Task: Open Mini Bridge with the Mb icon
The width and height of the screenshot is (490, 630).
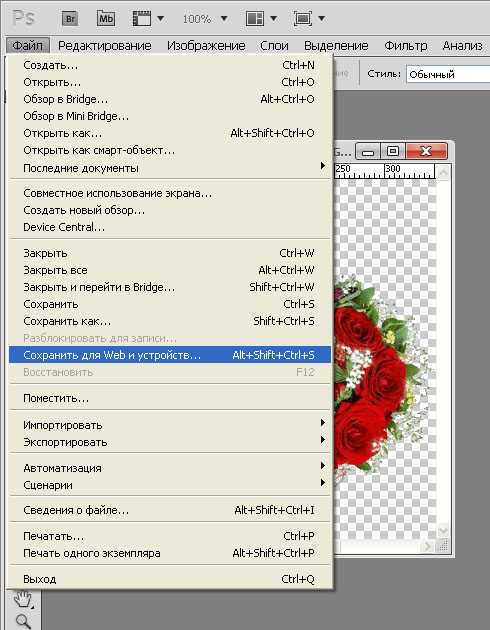Action: coord(106,18)
